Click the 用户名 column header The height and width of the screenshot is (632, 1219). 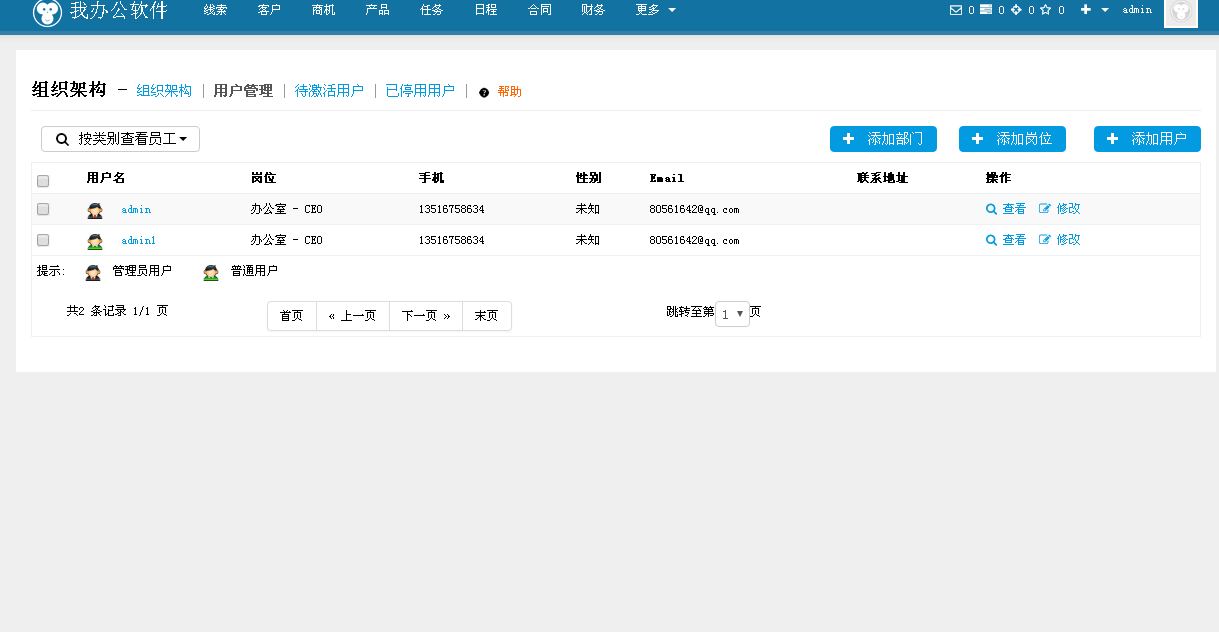pyautogui.click(x=105, y=178)
